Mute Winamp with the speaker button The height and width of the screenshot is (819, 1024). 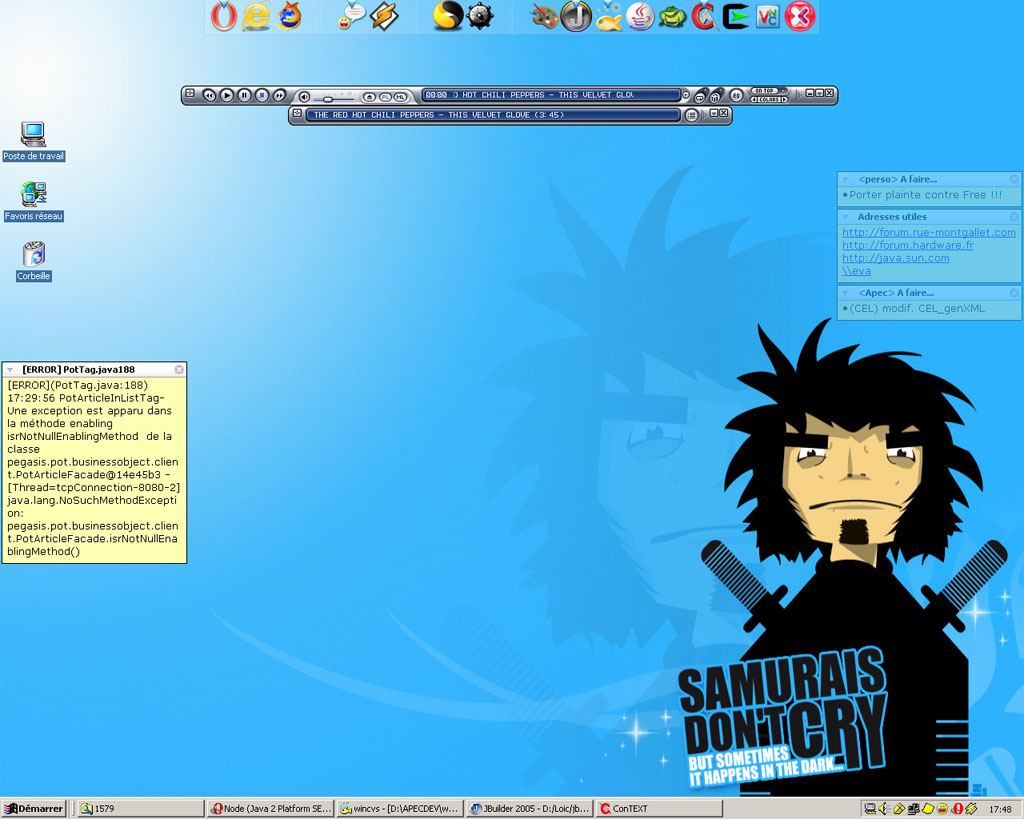(x=304, y=97)
